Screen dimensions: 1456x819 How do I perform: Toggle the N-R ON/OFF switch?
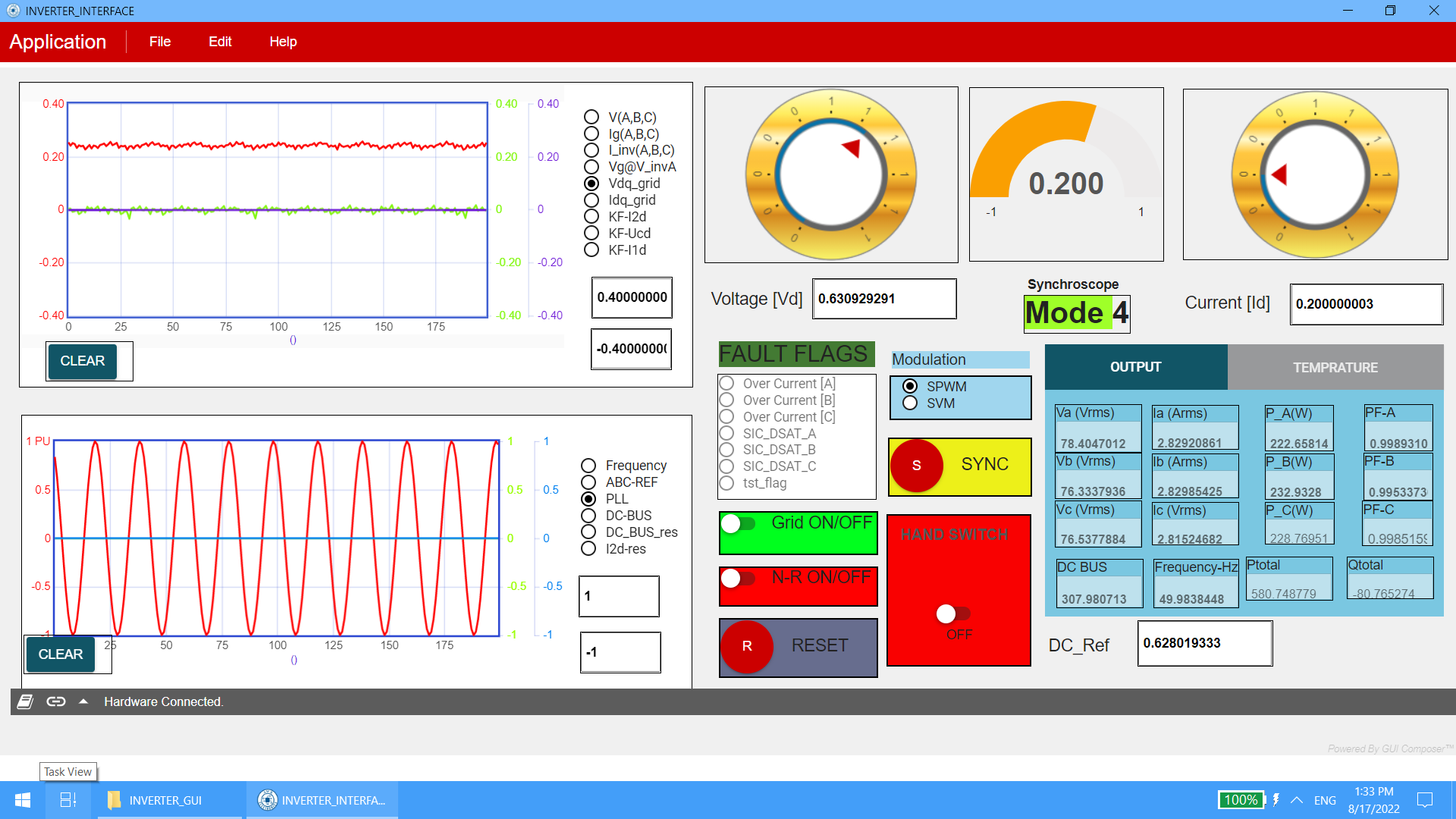pyautogui.click(x=739, y=579)
